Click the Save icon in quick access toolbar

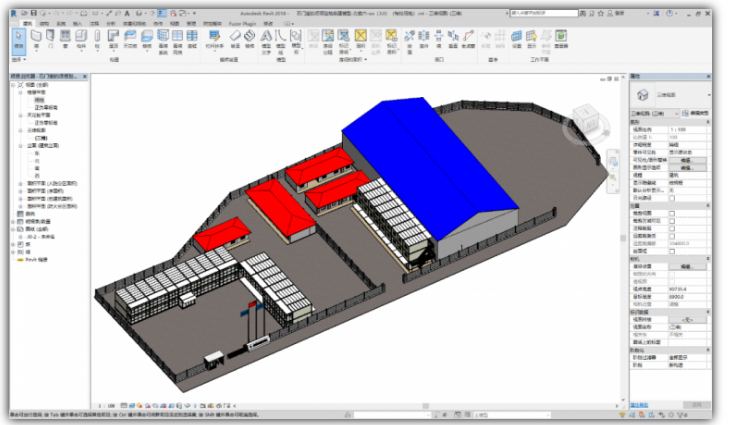(x=34, y=13)
